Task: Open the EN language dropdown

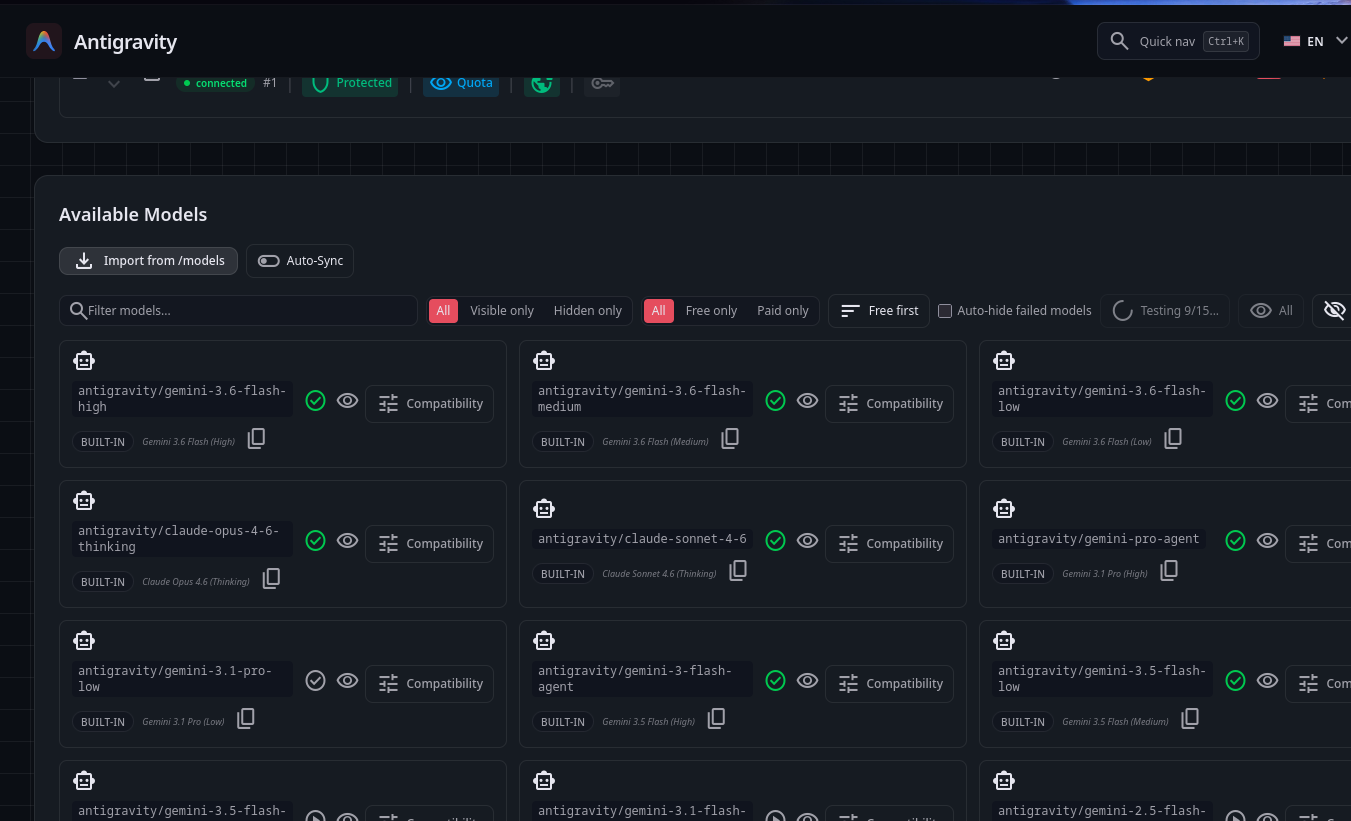Action: (1315, 41)
